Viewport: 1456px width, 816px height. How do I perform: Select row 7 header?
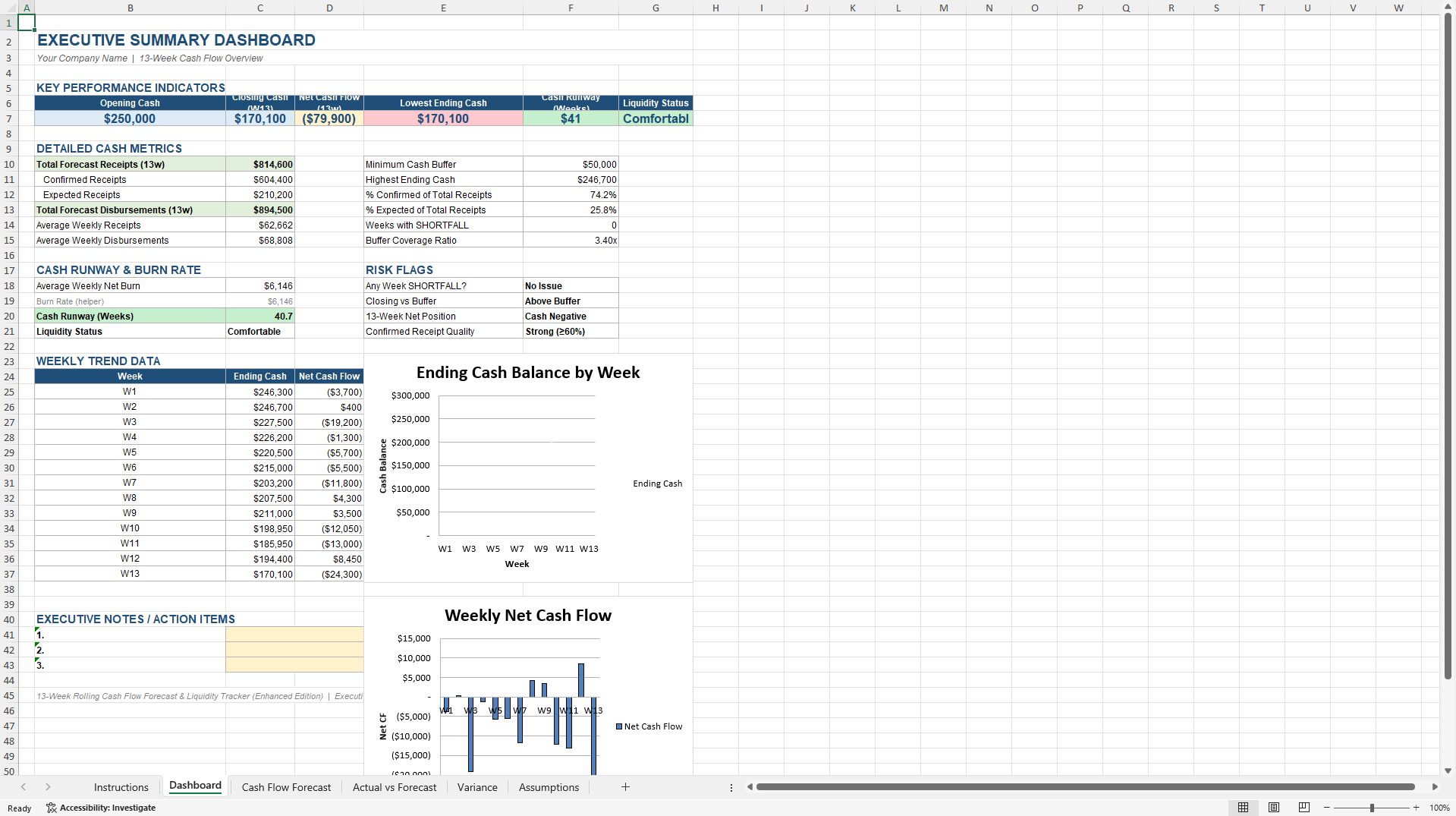(9, 118)
